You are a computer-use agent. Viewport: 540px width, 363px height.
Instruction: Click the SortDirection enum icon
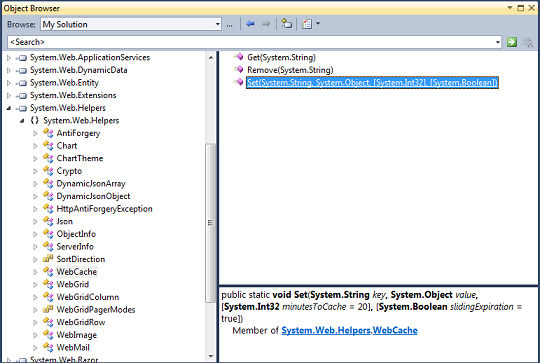[48, 259]
